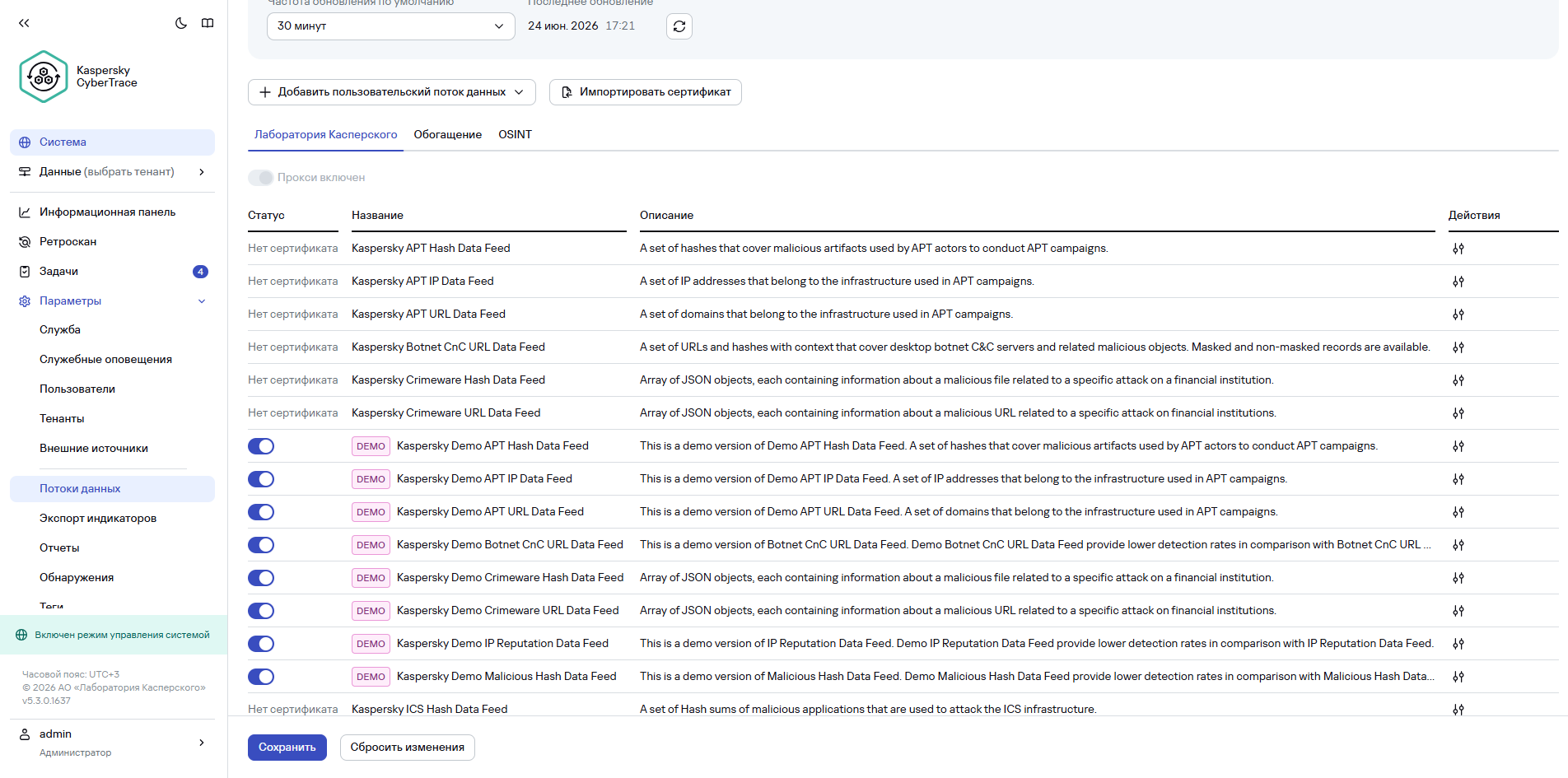Viewport: 1568px width, 778px height.
Task: Open settings icon for Kaspersky APT URL Data Feed
Action: coord(1458,314)
